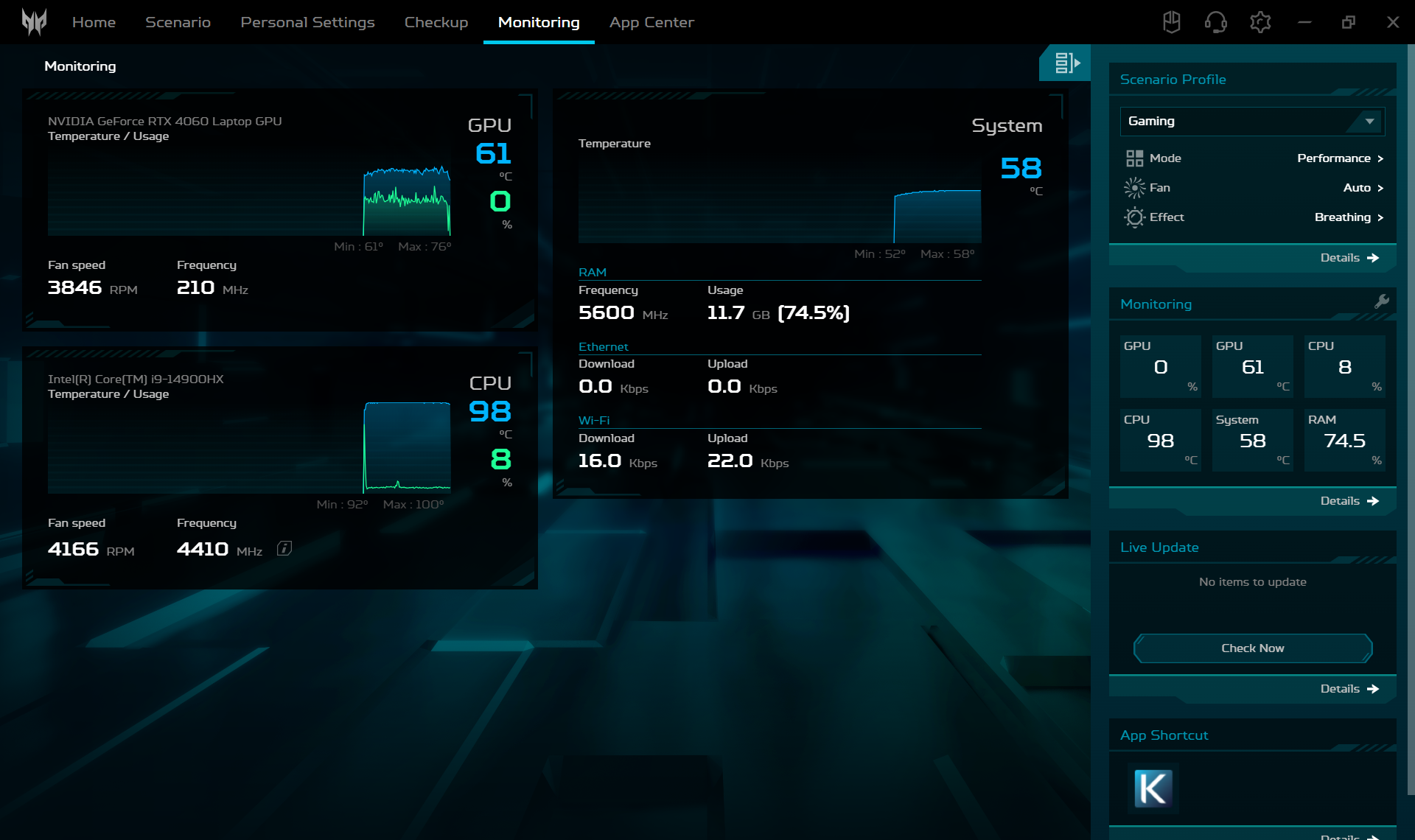Open the App Center tab
The width and height of the screenshot is (1415, 840).
pos(651,22)
